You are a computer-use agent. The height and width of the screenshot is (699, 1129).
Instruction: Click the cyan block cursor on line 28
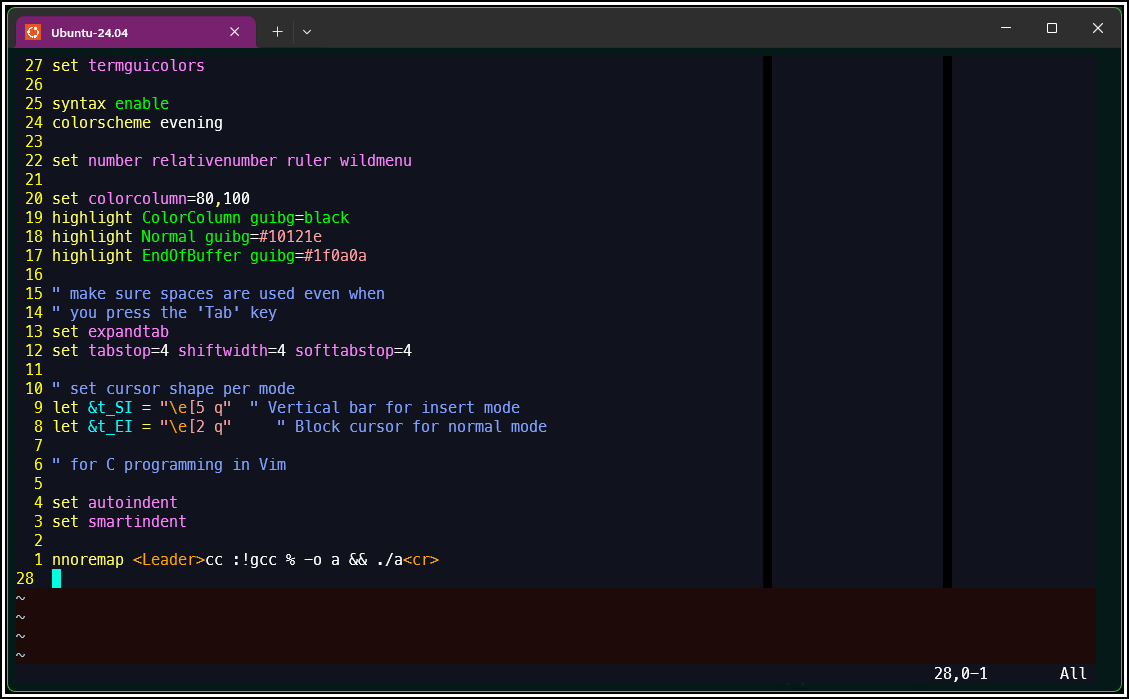56,579
